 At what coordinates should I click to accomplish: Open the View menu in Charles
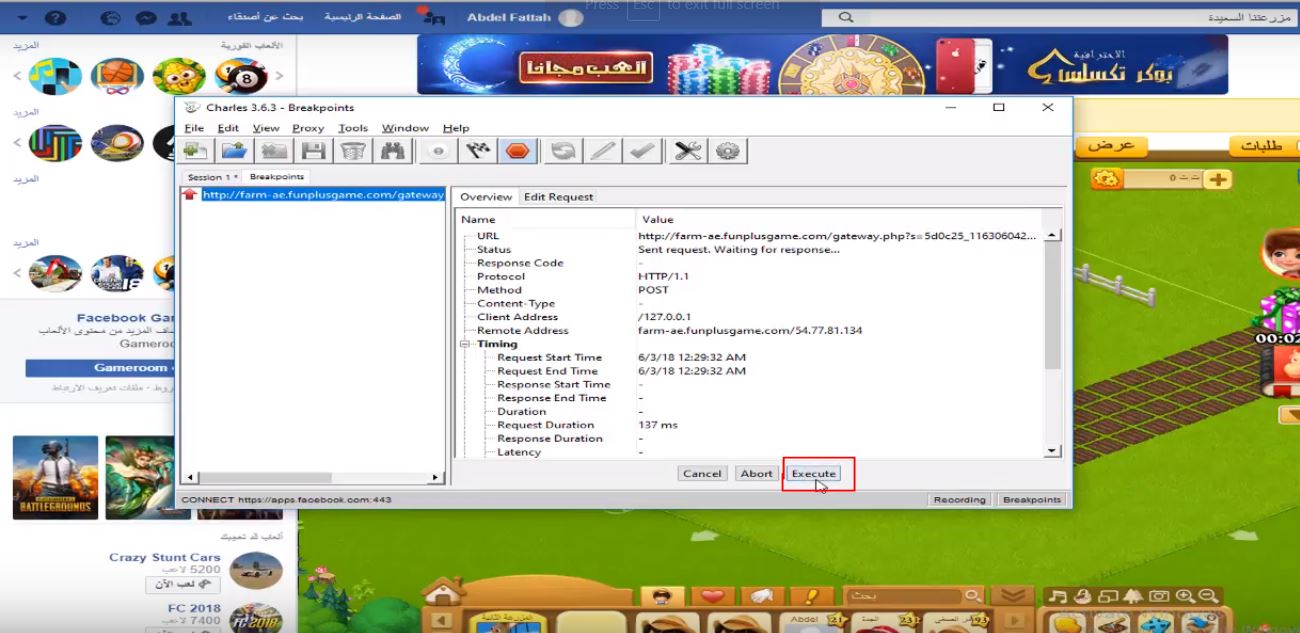266,128
